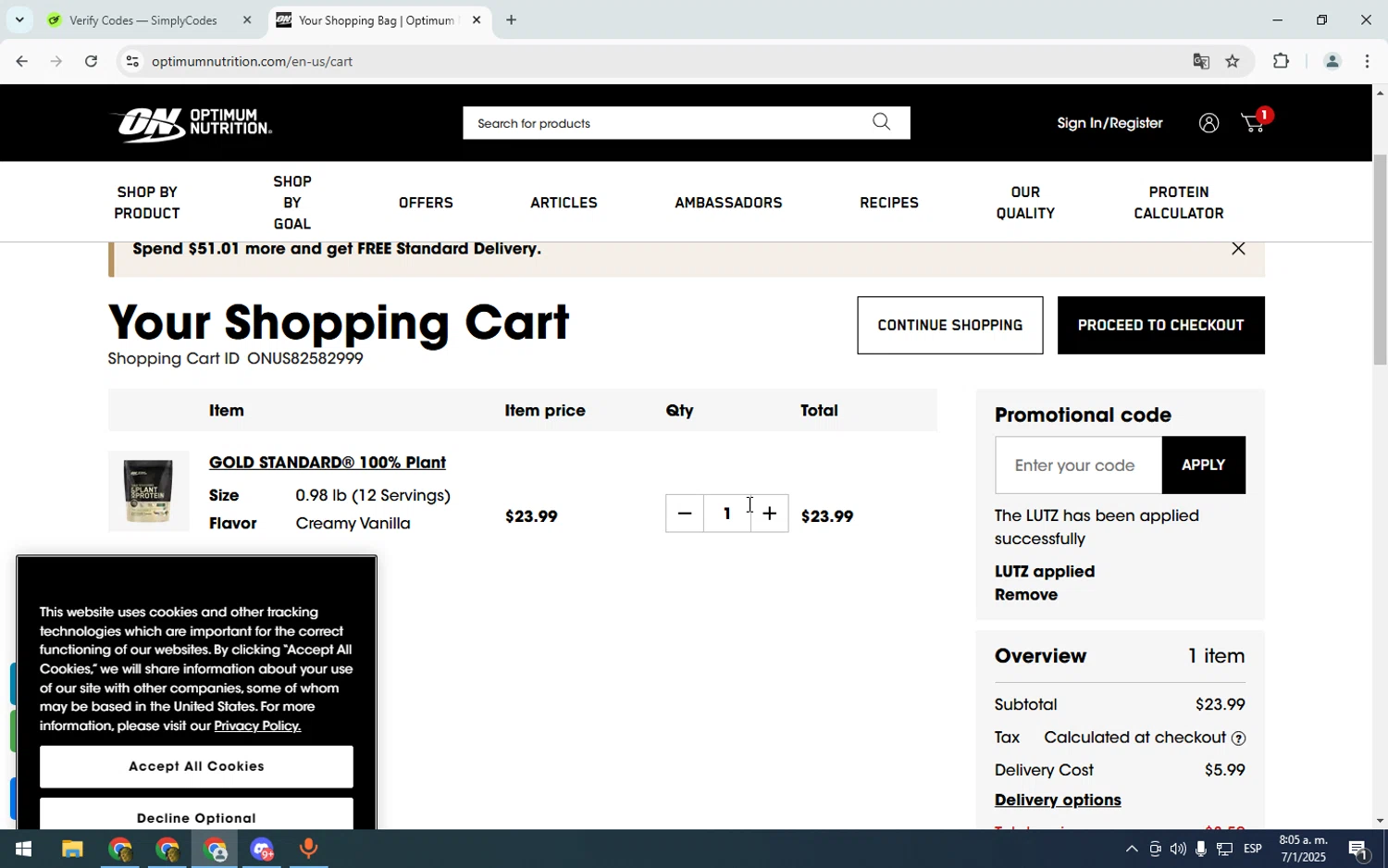The height and width of the screenshot is (868, 1388).
Task: Open the taskbar clock and date
Action: tap(1303, 849)
